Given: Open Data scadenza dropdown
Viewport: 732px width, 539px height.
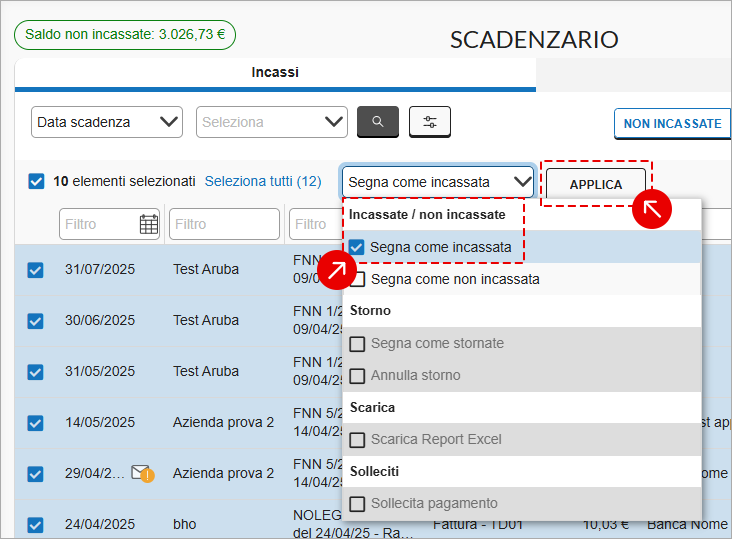Looking at the screenshot, I should [x=107, y=122].
